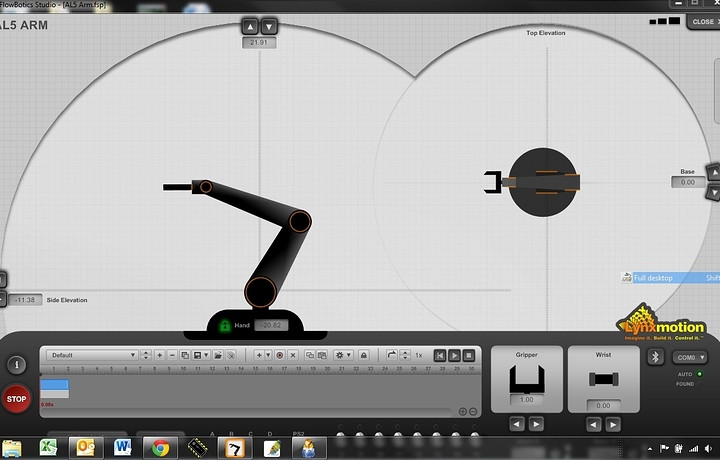Step through sequences with spinner arrows
Screen dimensions: 720x460
click(146, 355)
